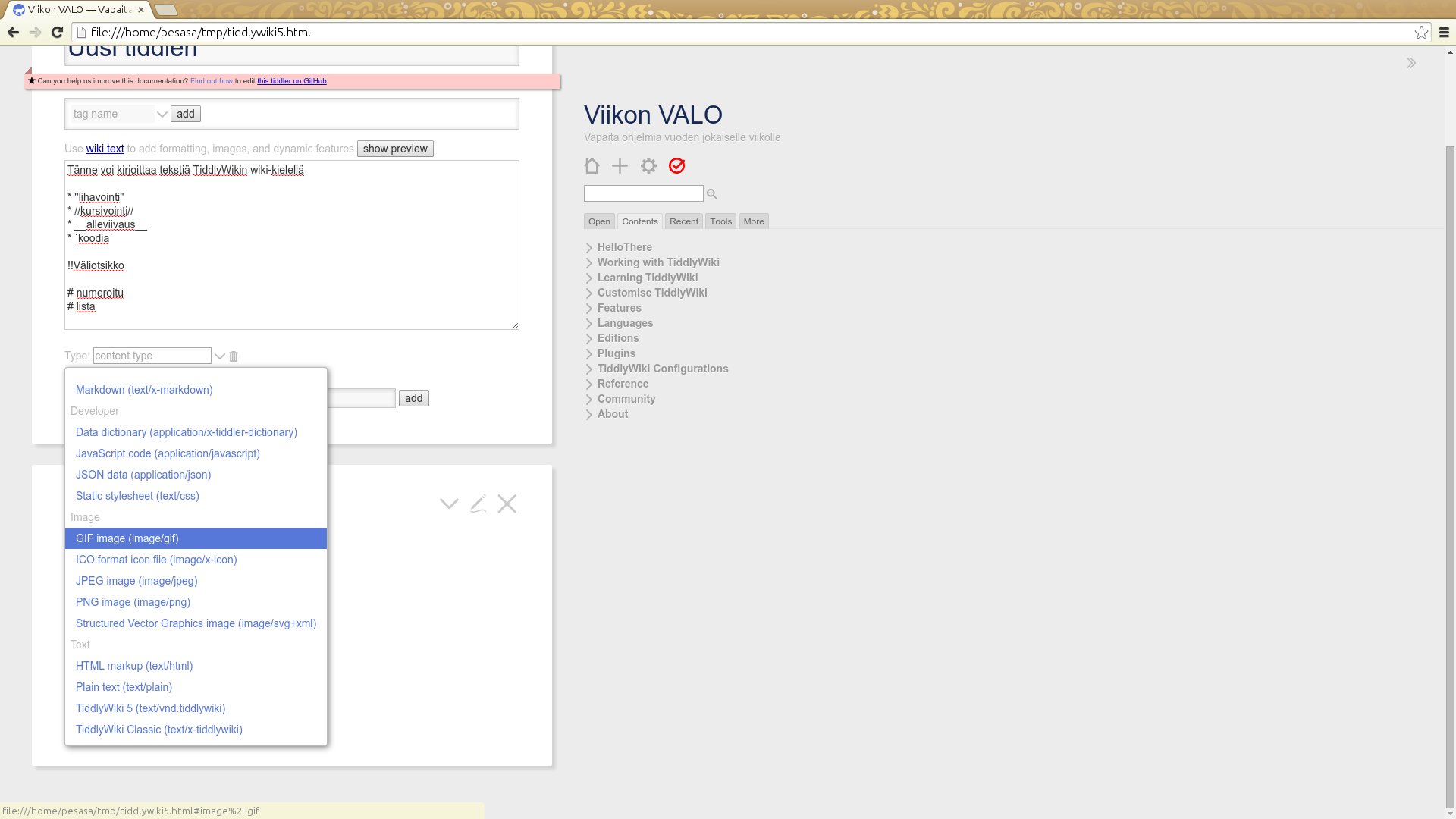The height and width of the screenshot is (819, 1456).
Task: Expand Features entry chevron
Action: point(589,308)
